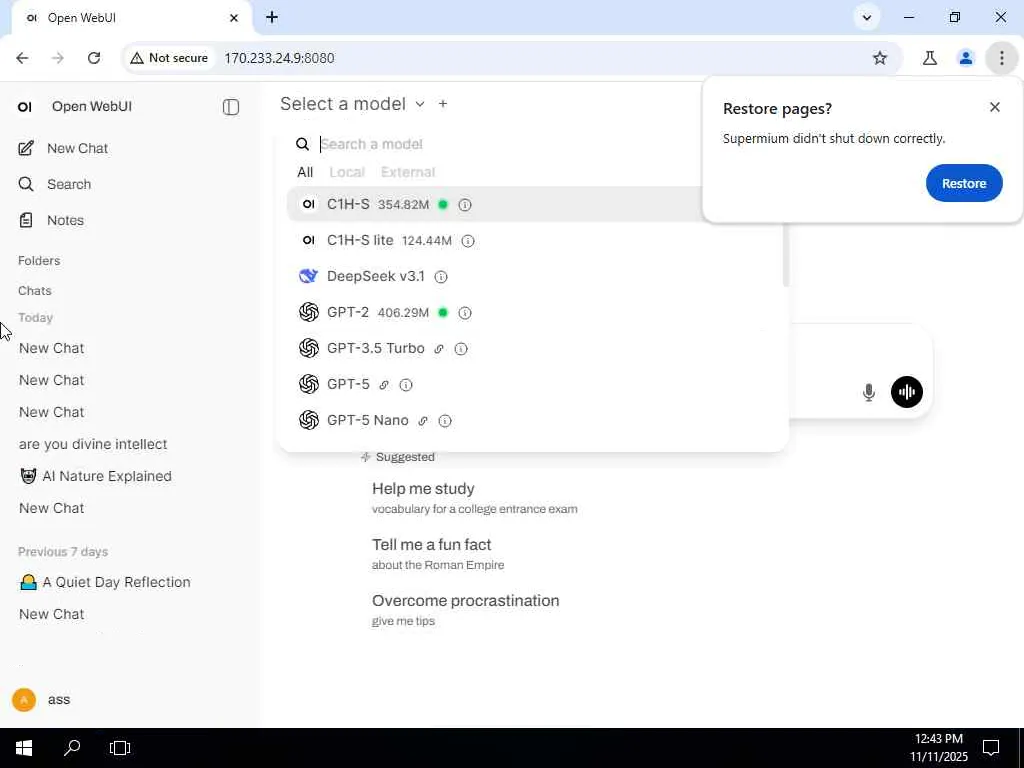
Task: Open a new browser tab
Action: coord(272,18)
